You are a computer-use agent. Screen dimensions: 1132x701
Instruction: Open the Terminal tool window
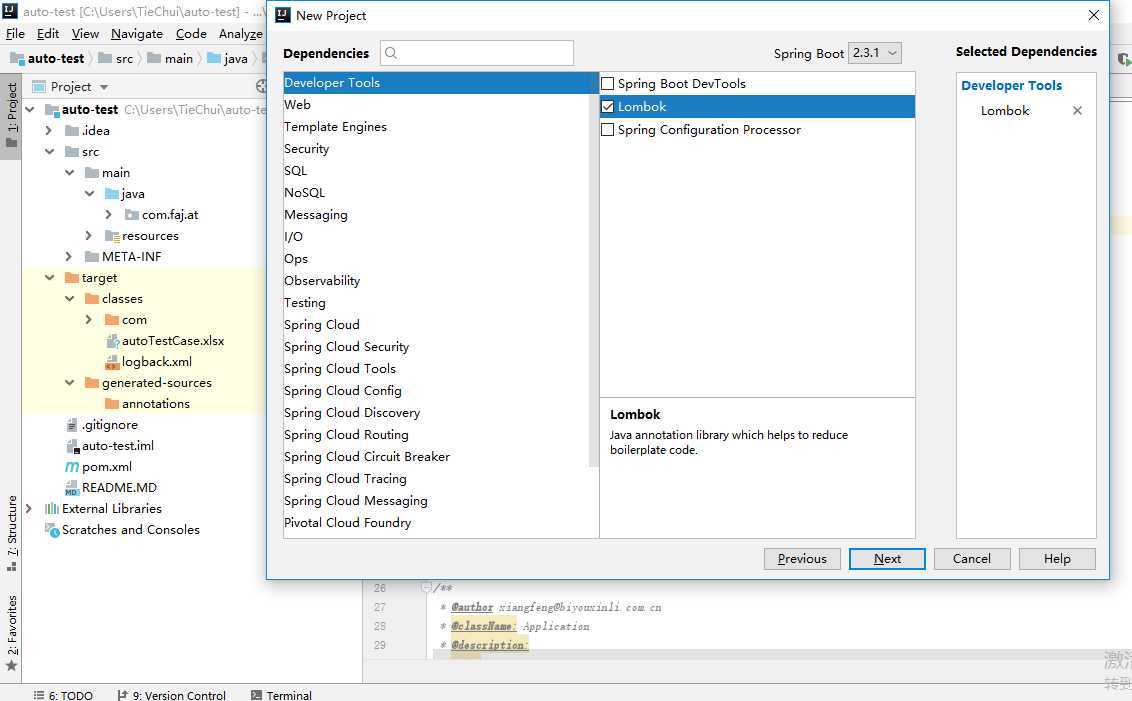pyautogui.click(x=282, y=695)
